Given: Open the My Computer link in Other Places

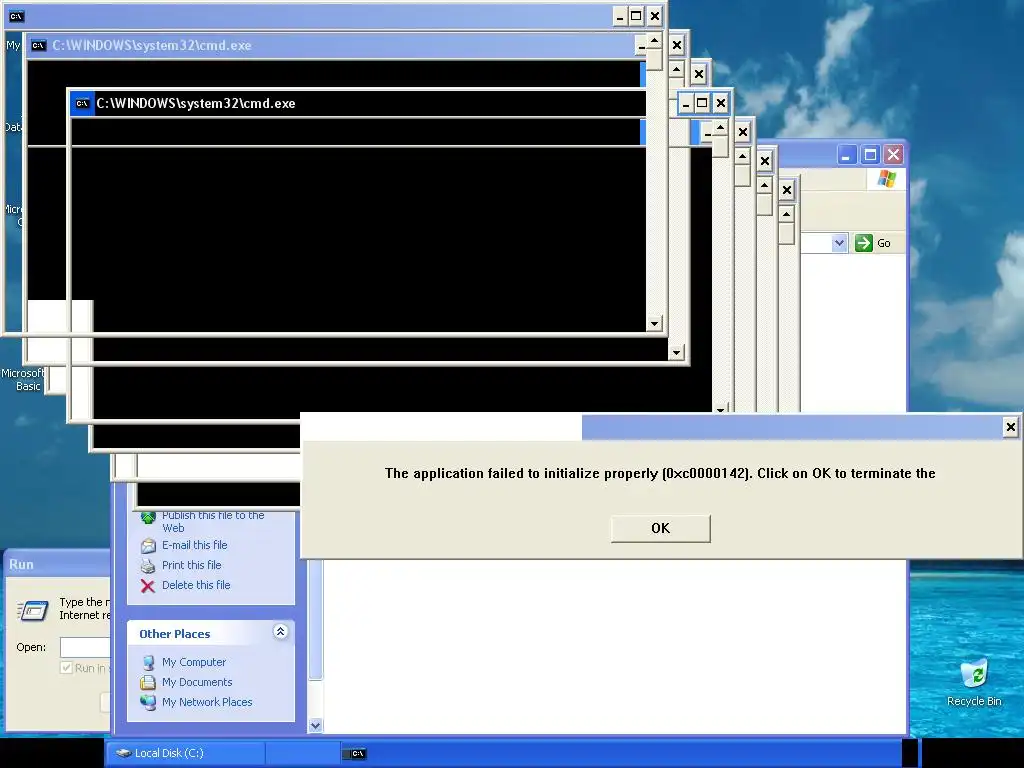Looking at the screenshot, I should [x=194, y=662].
